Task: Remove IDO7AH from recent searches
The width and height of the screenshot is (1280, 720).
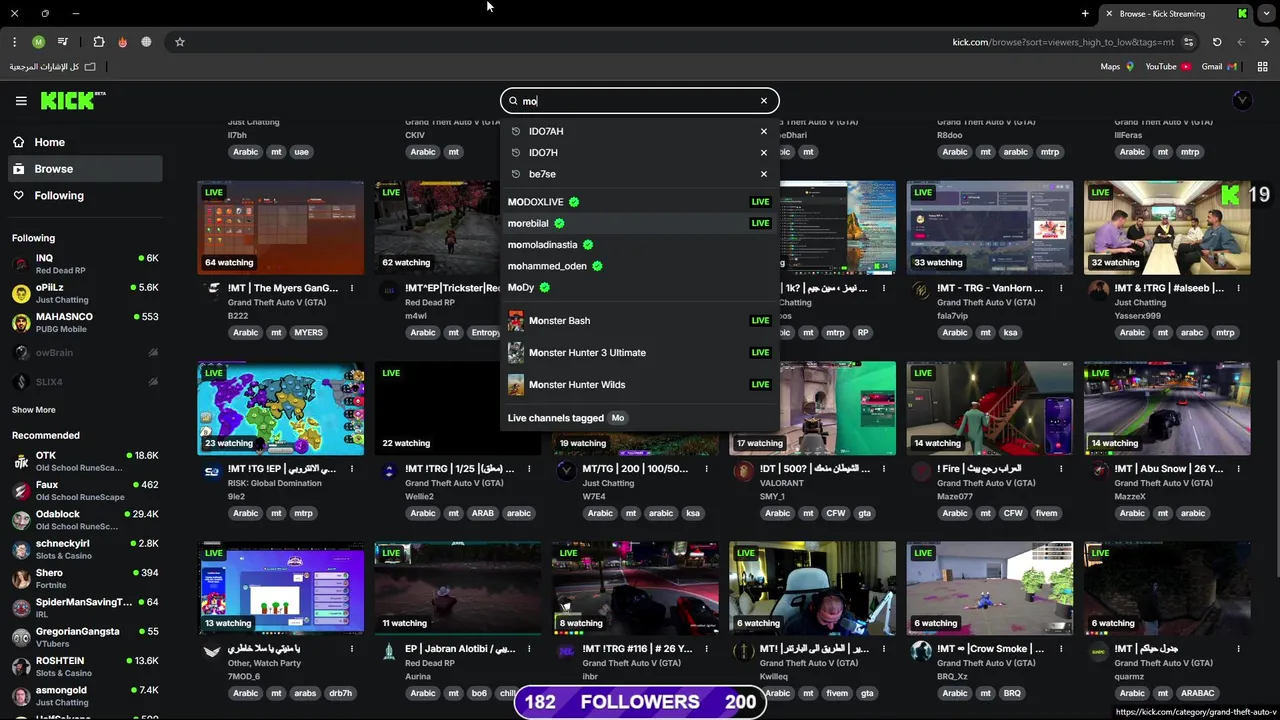Action: point(763,131)
